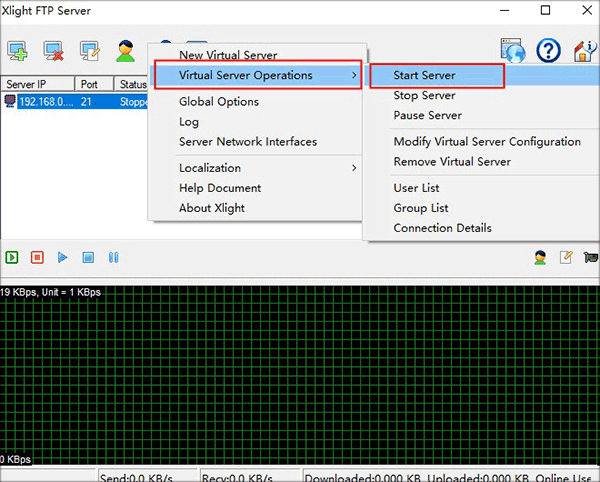Click the Port column header
This screenshot has width=600, height=482.
[x=94, y=84]
